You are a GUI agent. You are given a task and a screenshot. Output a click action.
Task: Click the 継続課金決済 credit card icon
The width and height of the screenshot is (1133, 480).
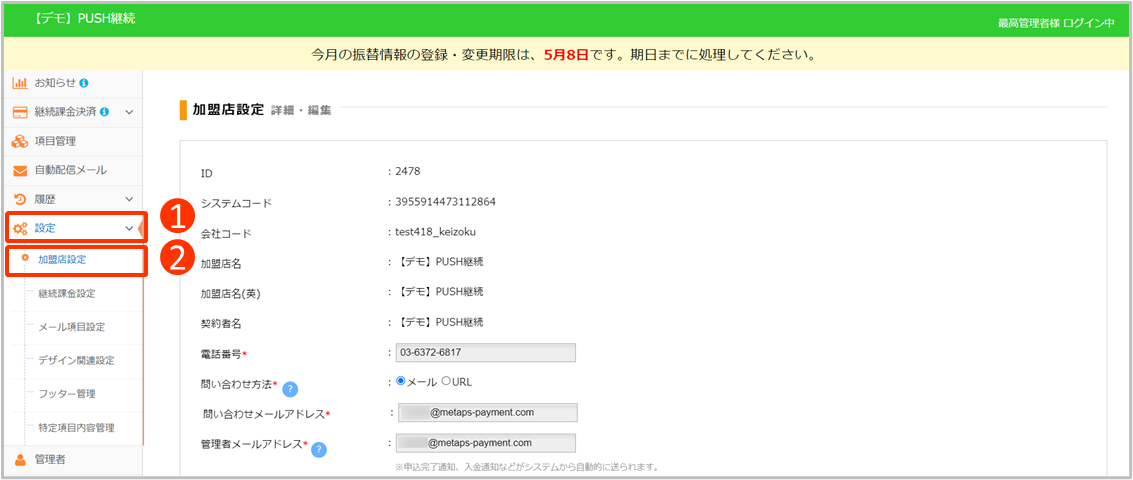[x=19, y=111]
